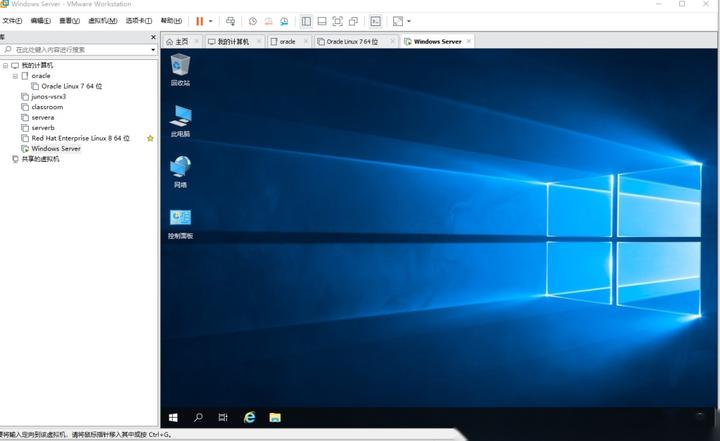The height and width of the screenshot is (441, 720).
Task: Select the oracle folder in the library
Action: 41,76
